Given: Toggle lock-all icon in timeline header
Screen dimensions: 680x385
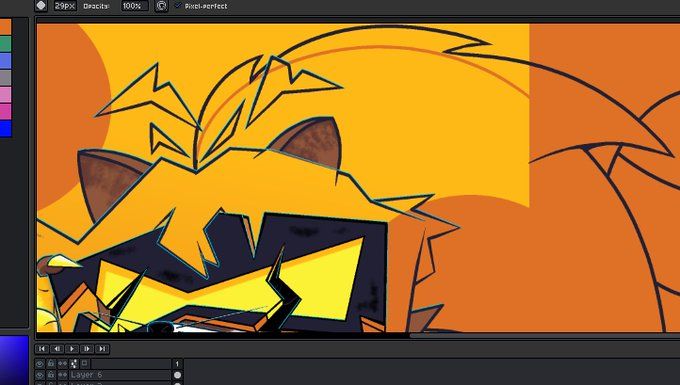Looking at the screenshot, I should point(51,363).
